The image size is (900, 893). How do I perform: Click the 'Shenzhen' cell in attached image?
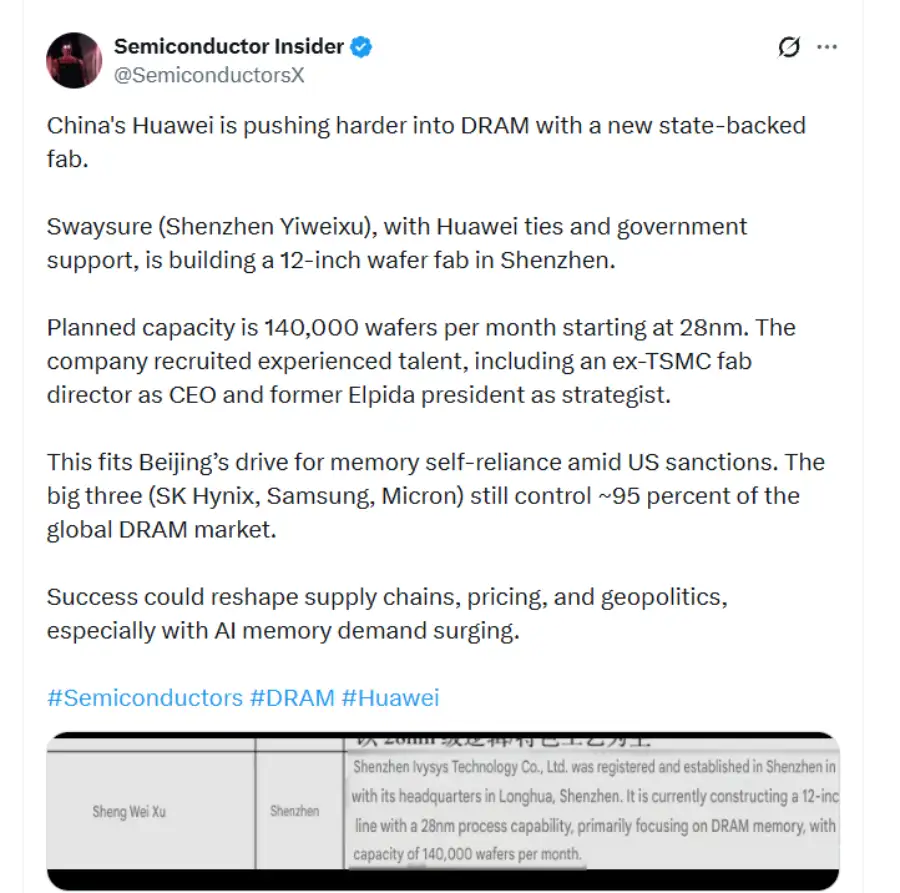[294, 811]
